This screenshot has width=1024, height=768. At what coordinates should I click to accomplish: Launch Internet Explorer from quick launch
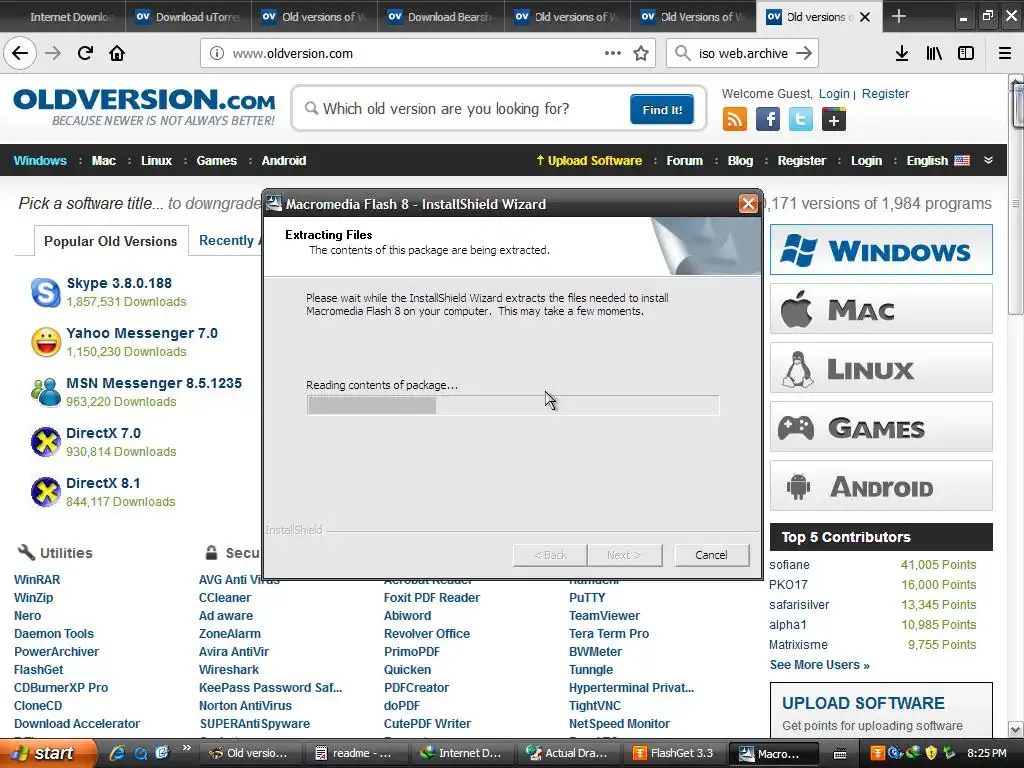click(x=118, y=753)
